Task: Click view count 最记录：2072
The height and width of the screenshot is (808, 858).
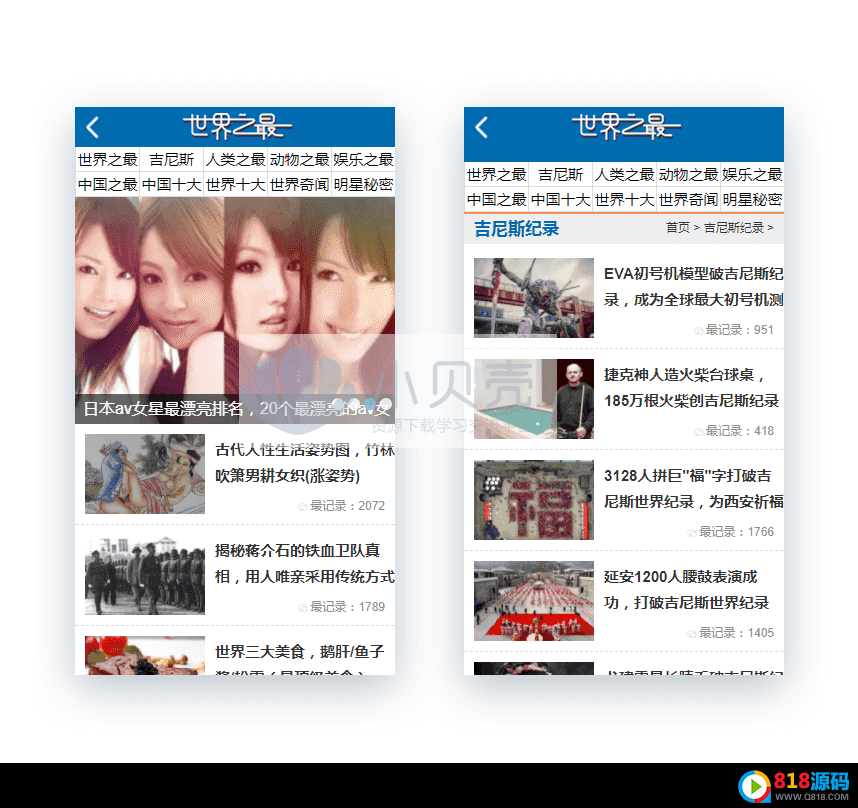Action: pos(342,506)
